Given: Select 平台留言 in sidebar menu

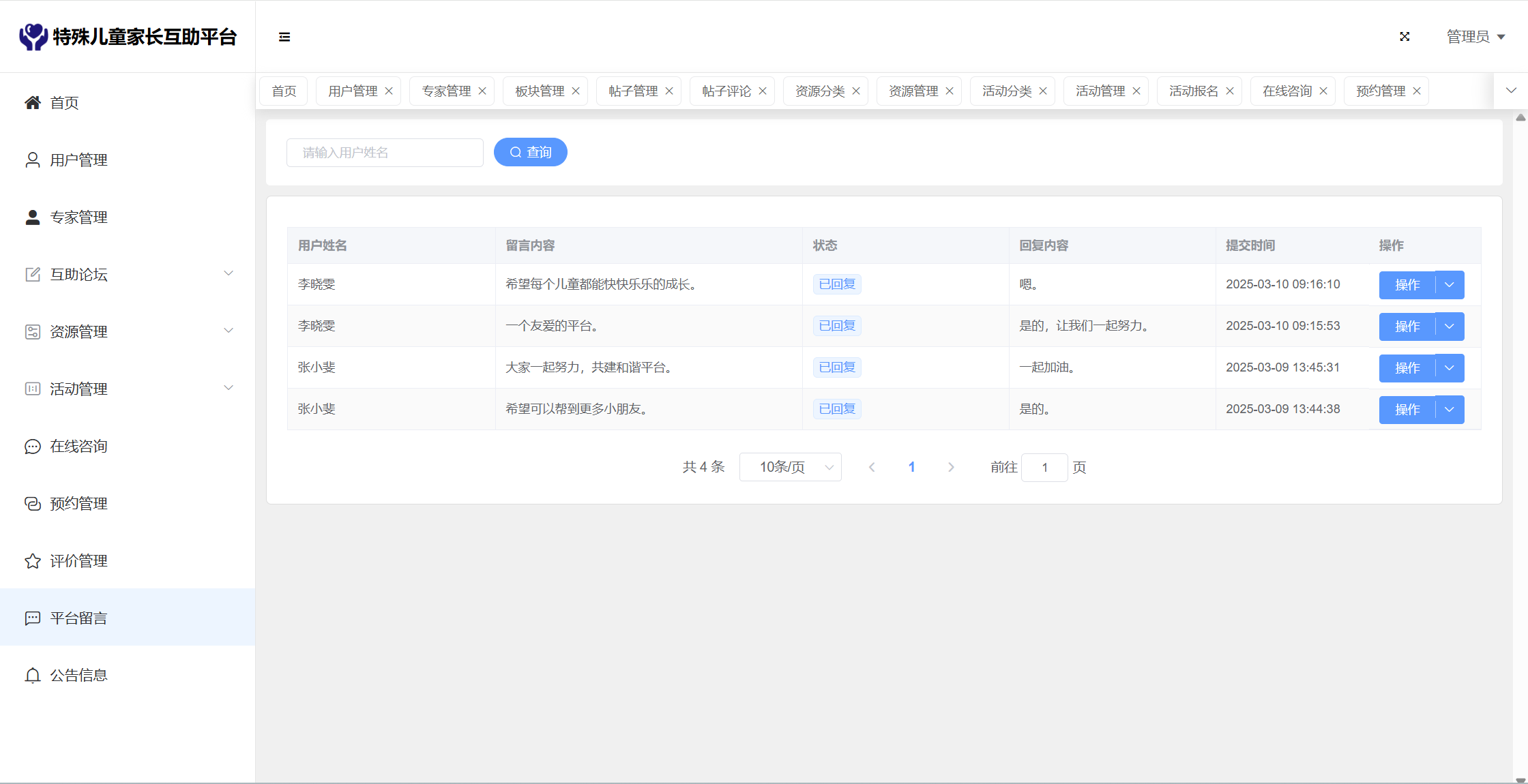Looking at the screenshot, I should [x=78, y=618].
